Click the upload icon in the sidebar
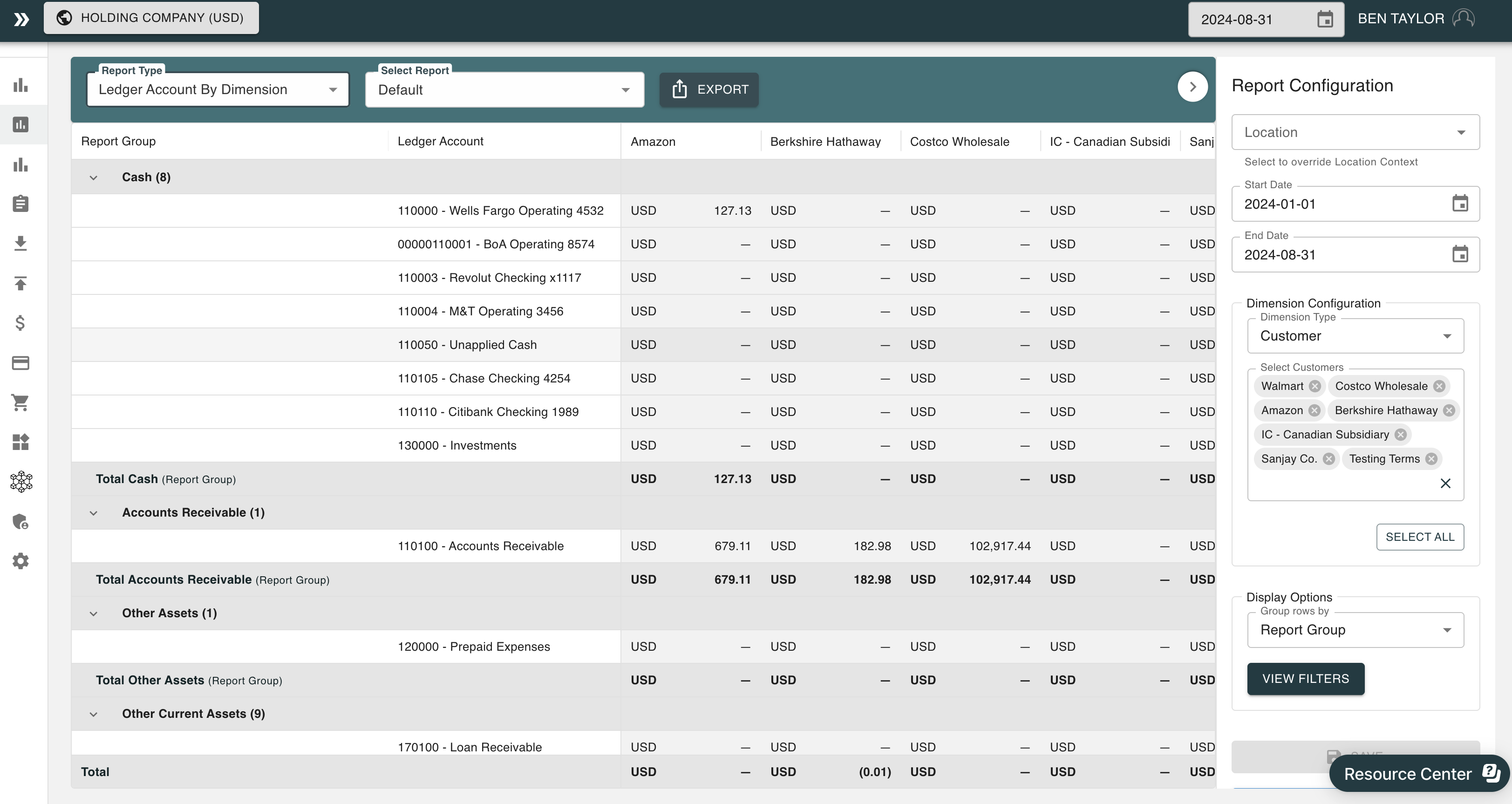Image resolution: width=1512 pixels, height=804 pixels. pyautogui.click(x=20, y=284)
